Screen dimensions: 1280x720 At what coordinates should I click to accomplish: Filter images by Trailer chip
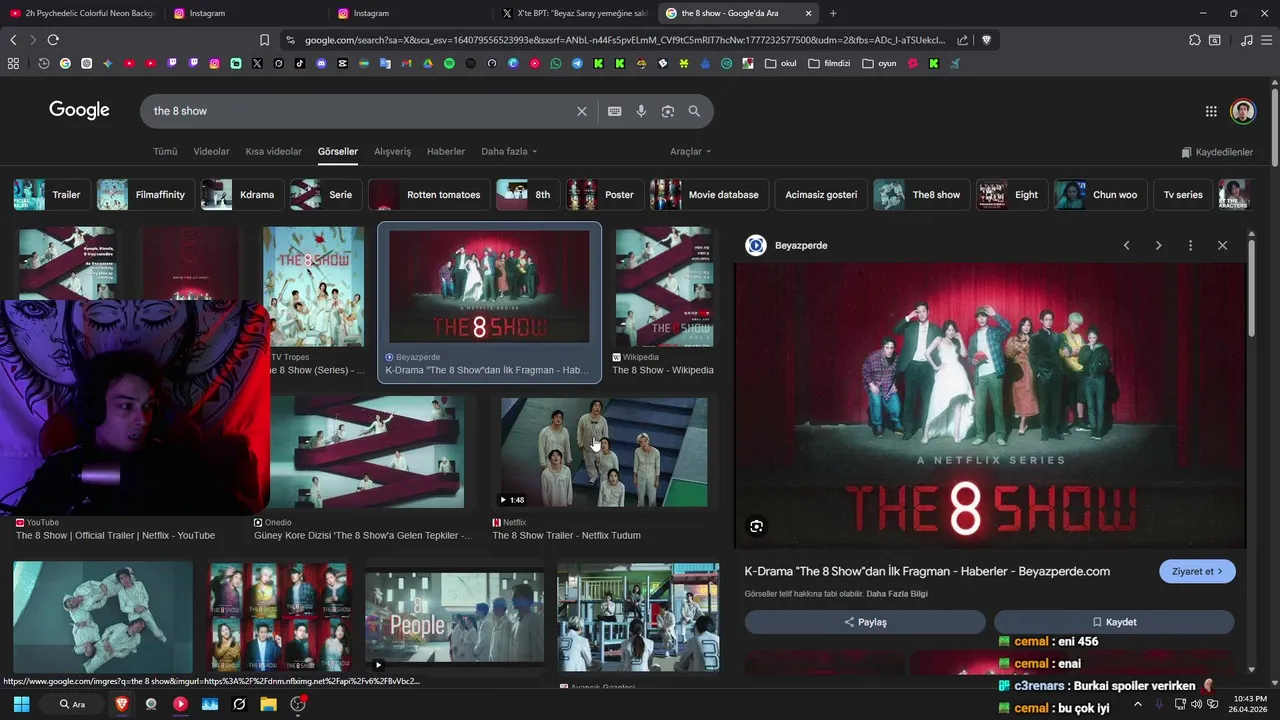click(52, 195)
